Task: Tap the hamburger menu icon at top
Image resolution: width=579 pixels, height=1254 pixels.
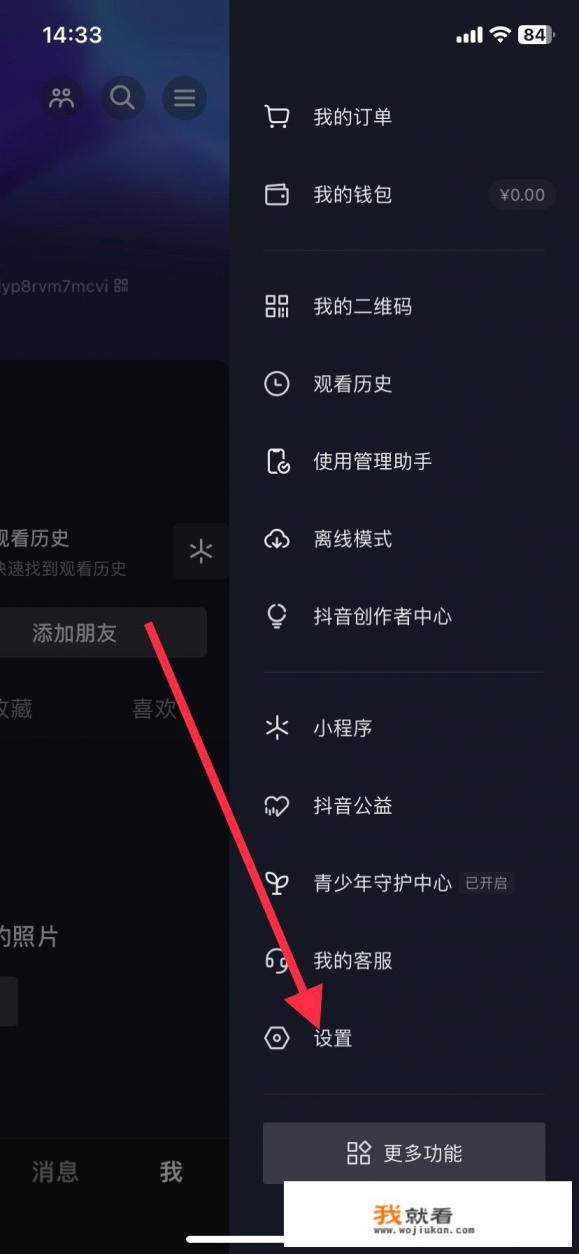Action: (x=184, y=98)
